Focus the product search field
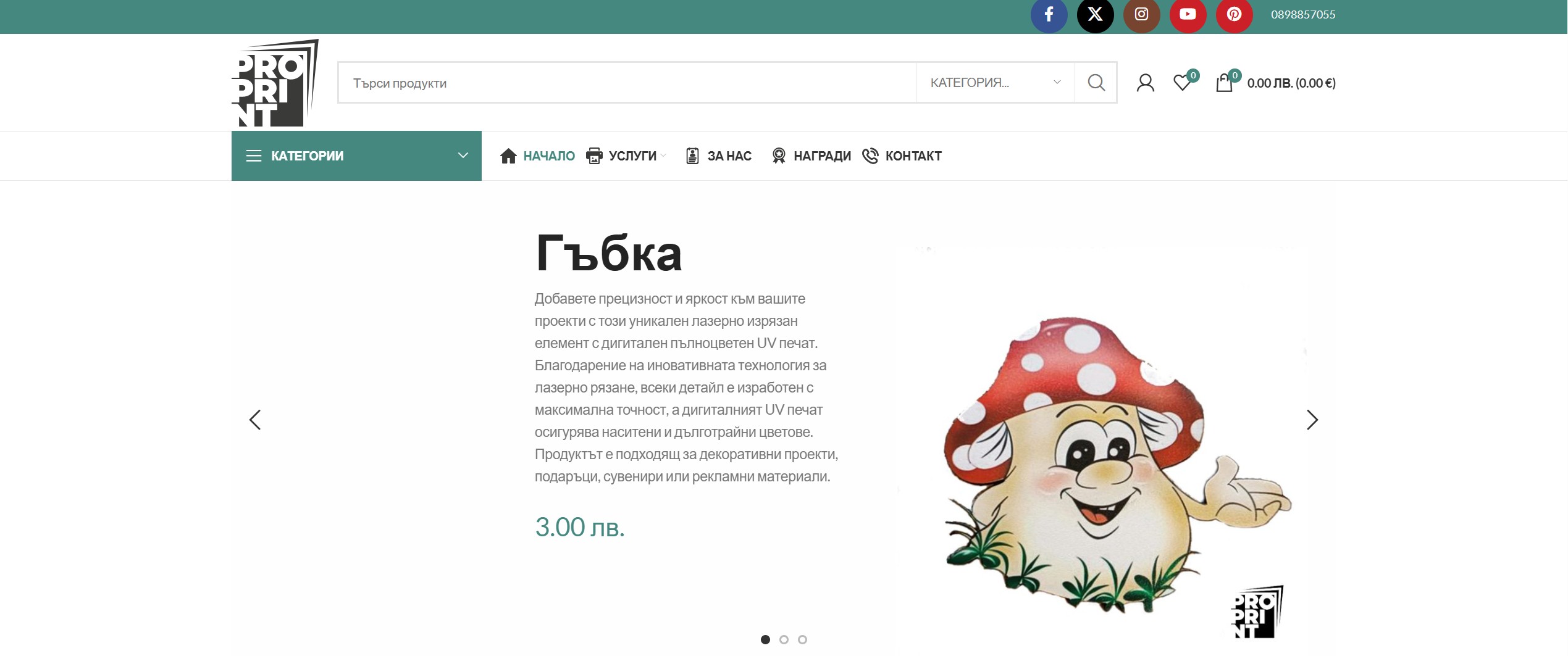1568x656 pixels. coord(627,83)
